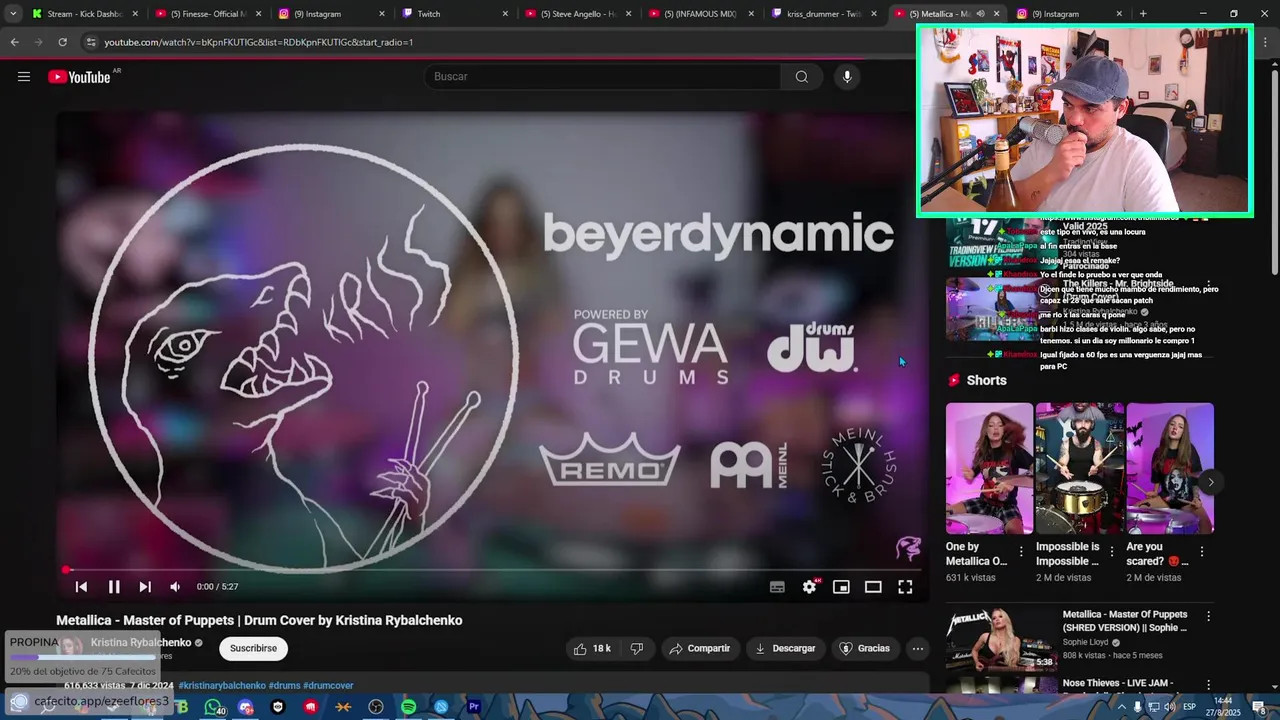Click the Gracias thanks button
1280x720 pixels.
[864, 649]
